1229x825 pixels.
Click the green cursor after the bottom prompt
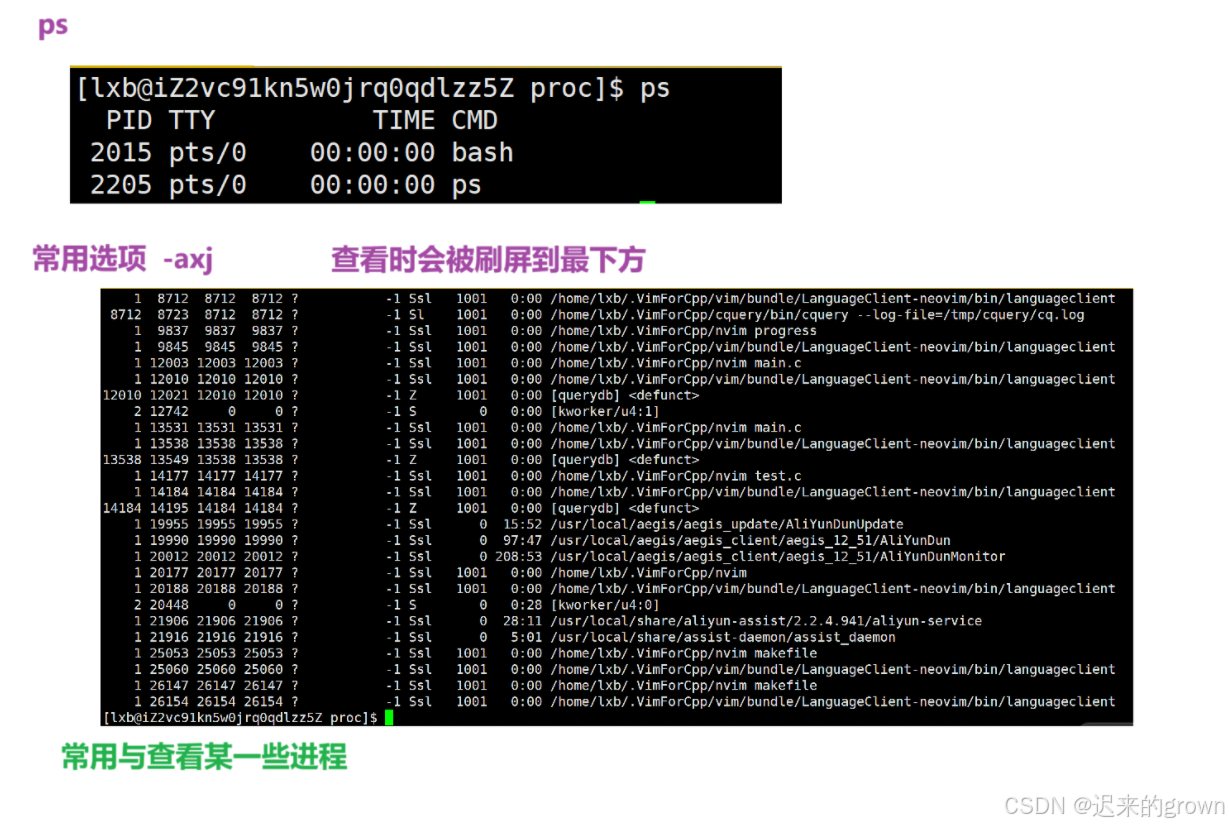pyautogui.click(x=389, y=718)
